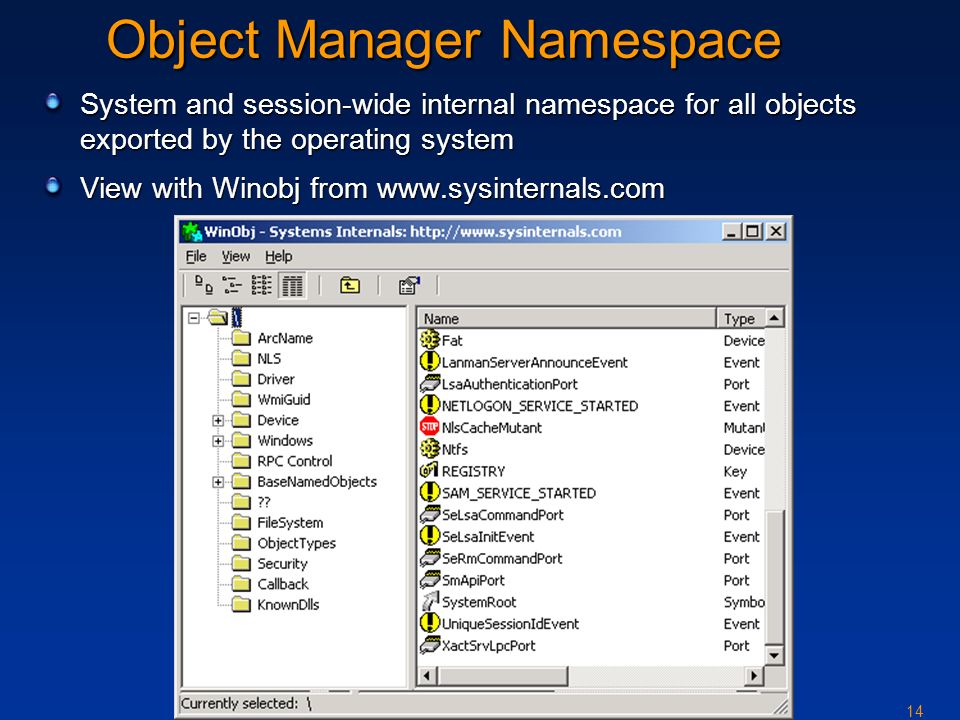Click the Key type cell for REGISTRY

tap(735, 471)
